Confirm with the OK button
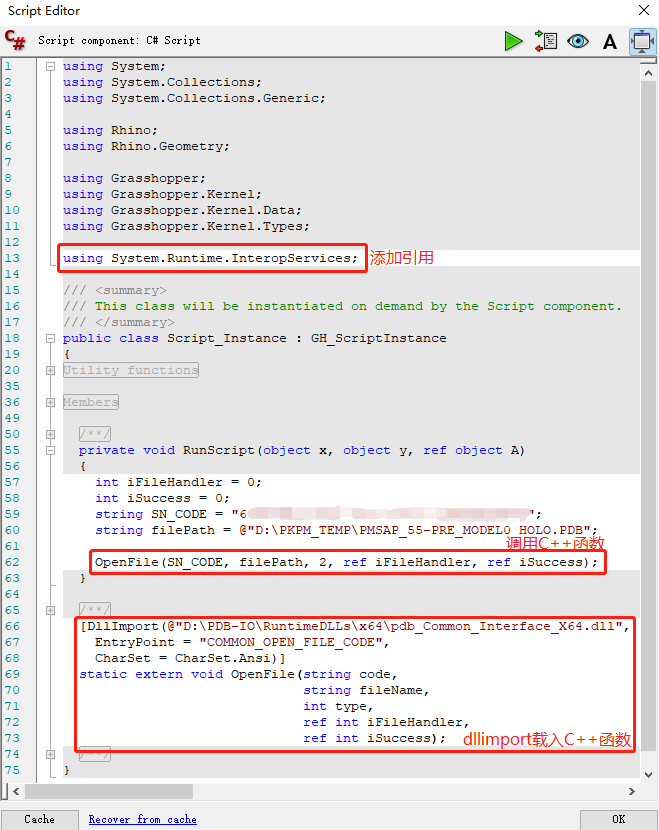This screenshot has width=659, height=830. coord(619,819)
